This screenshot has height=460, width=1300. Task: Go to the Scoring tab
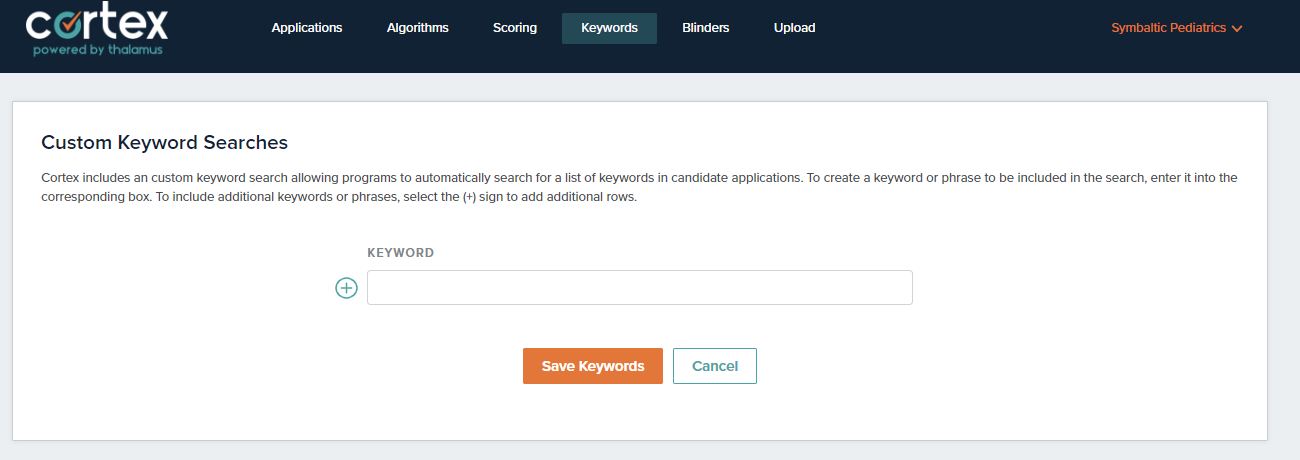(x=515, y=28)
